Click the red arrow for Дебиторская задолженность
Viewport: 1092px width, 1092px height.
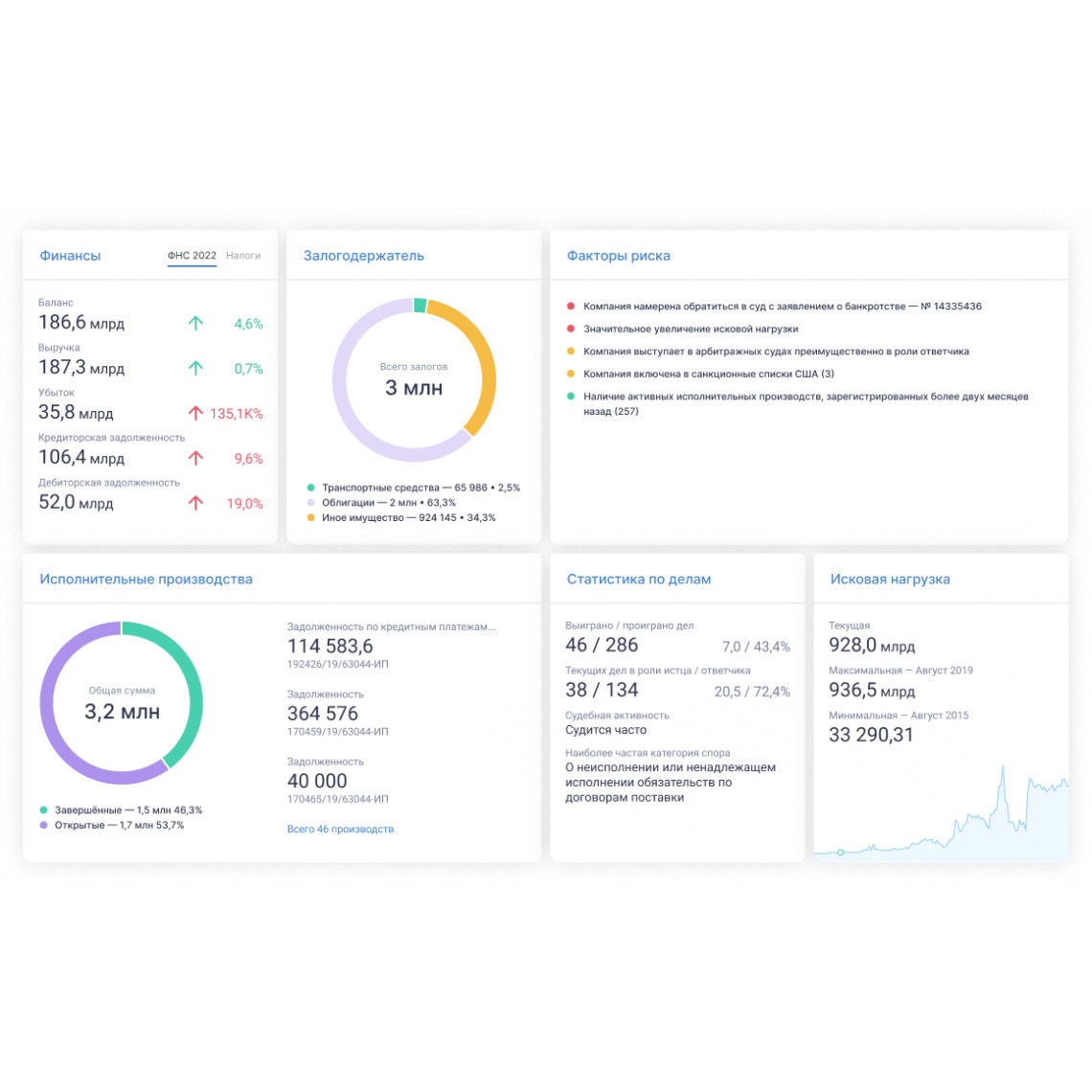195,503
